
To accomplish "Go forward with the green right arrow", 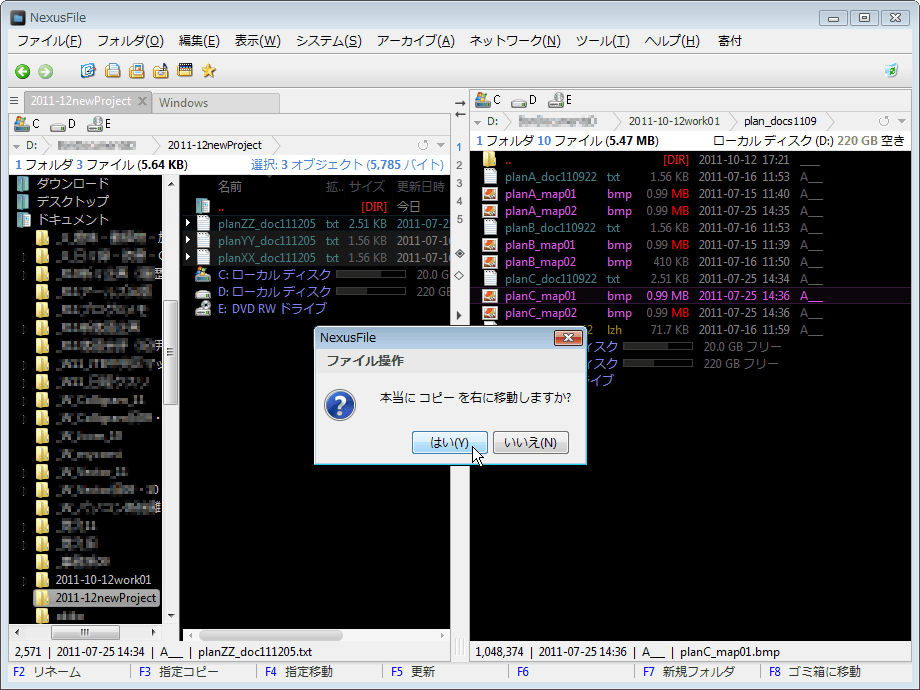I will click(45, 72).
